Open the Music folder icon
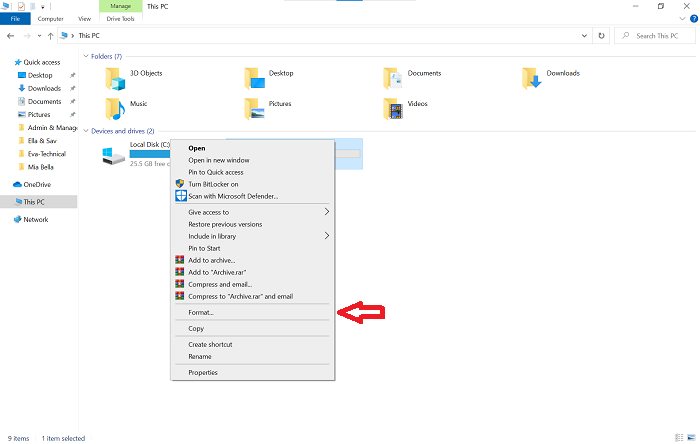 [115, 109]
